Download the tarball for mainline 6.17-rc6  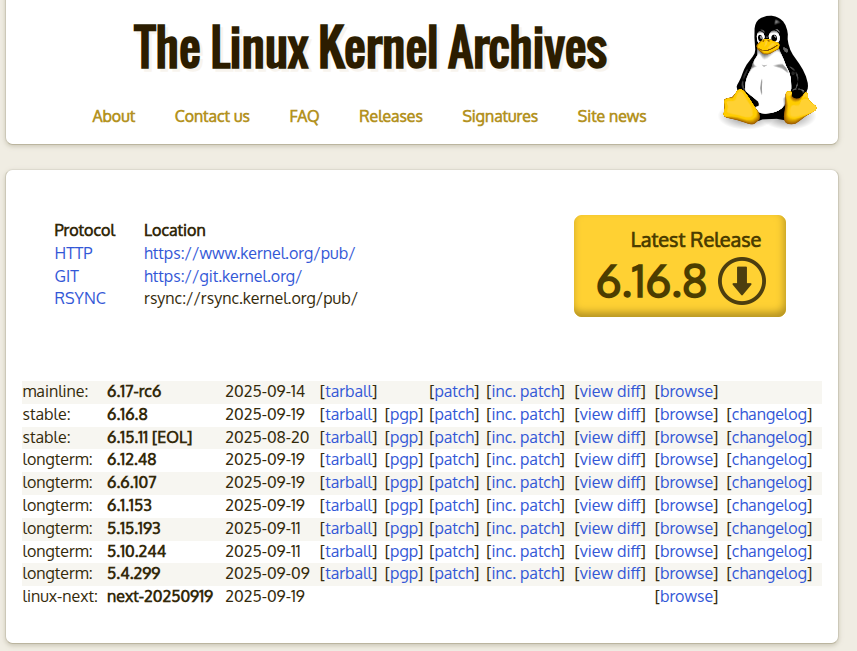[348, 391]
